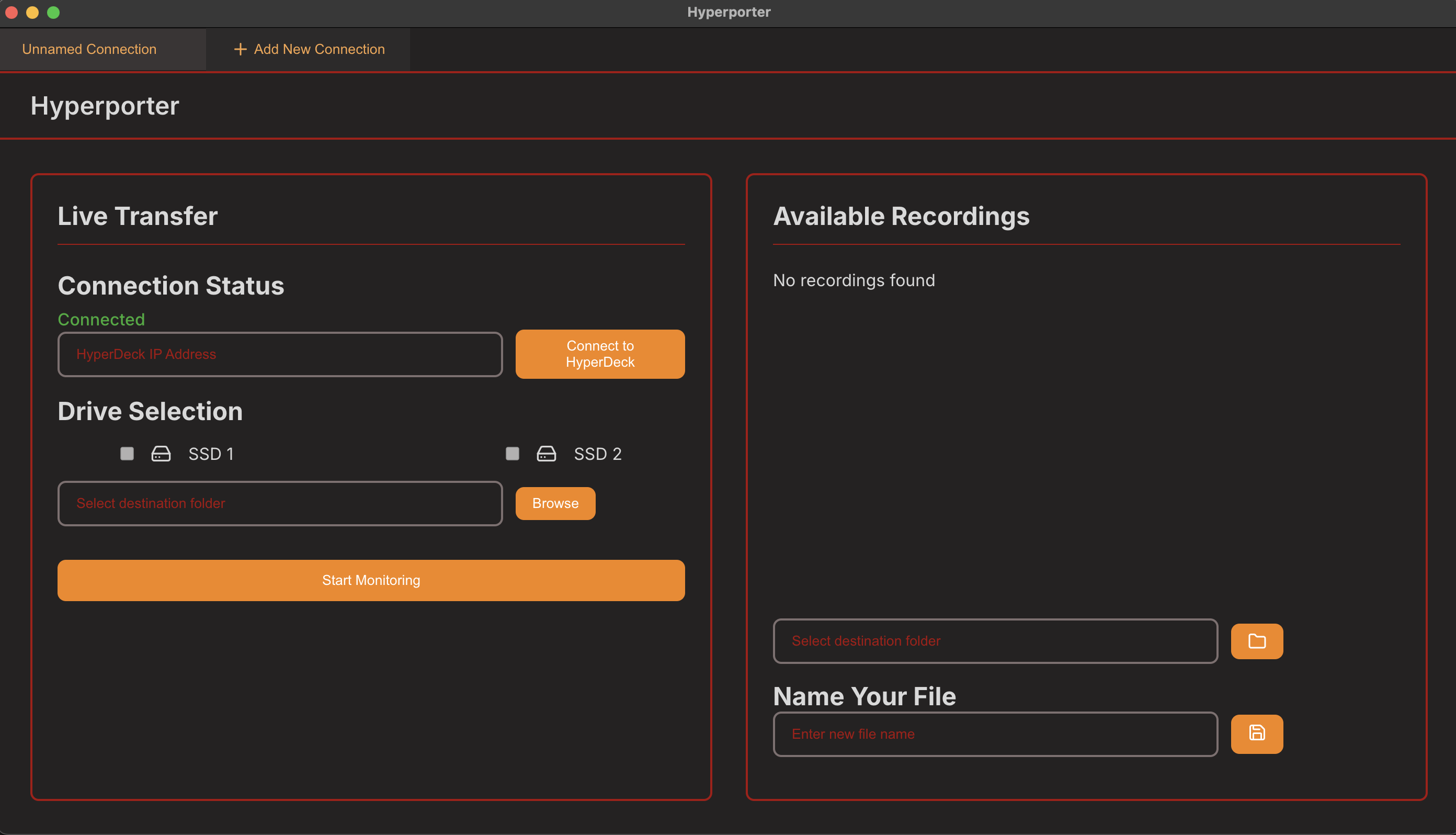
Task: Click the folder icon button in Available Recordings
Action: pos(1257,641)
